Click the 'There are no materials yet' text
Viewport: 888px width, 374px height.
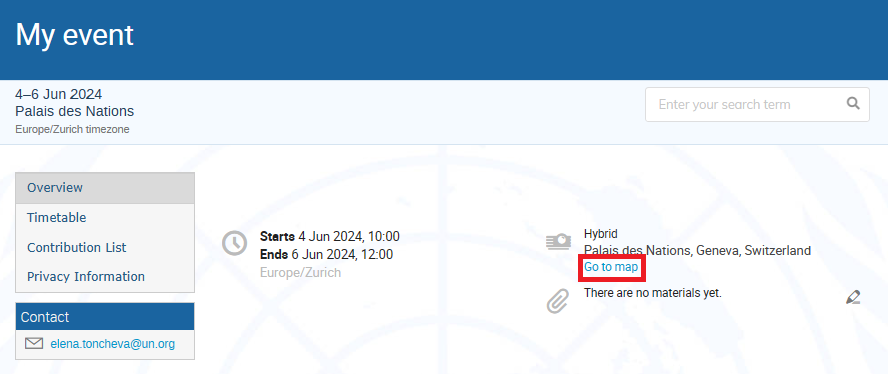coord(653,294)
